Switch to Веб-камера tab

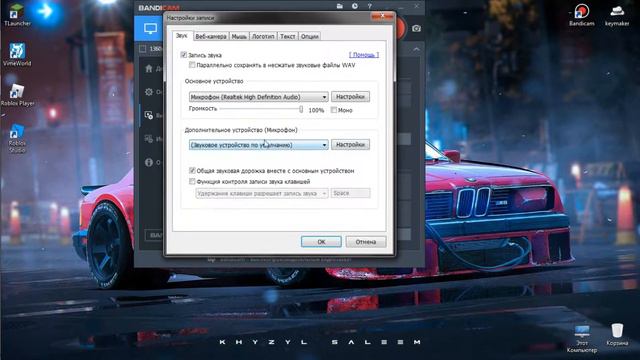[x=211, y=36]
